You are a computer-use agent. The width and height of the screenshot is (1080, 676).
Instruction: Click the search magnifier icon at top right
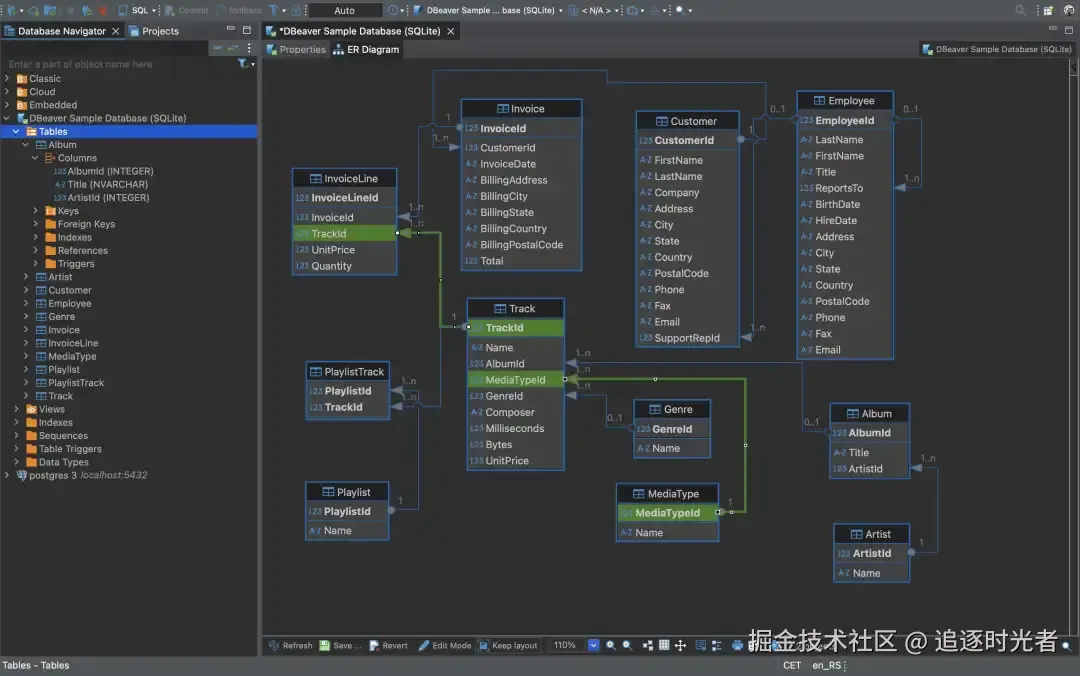[1020, 10]
